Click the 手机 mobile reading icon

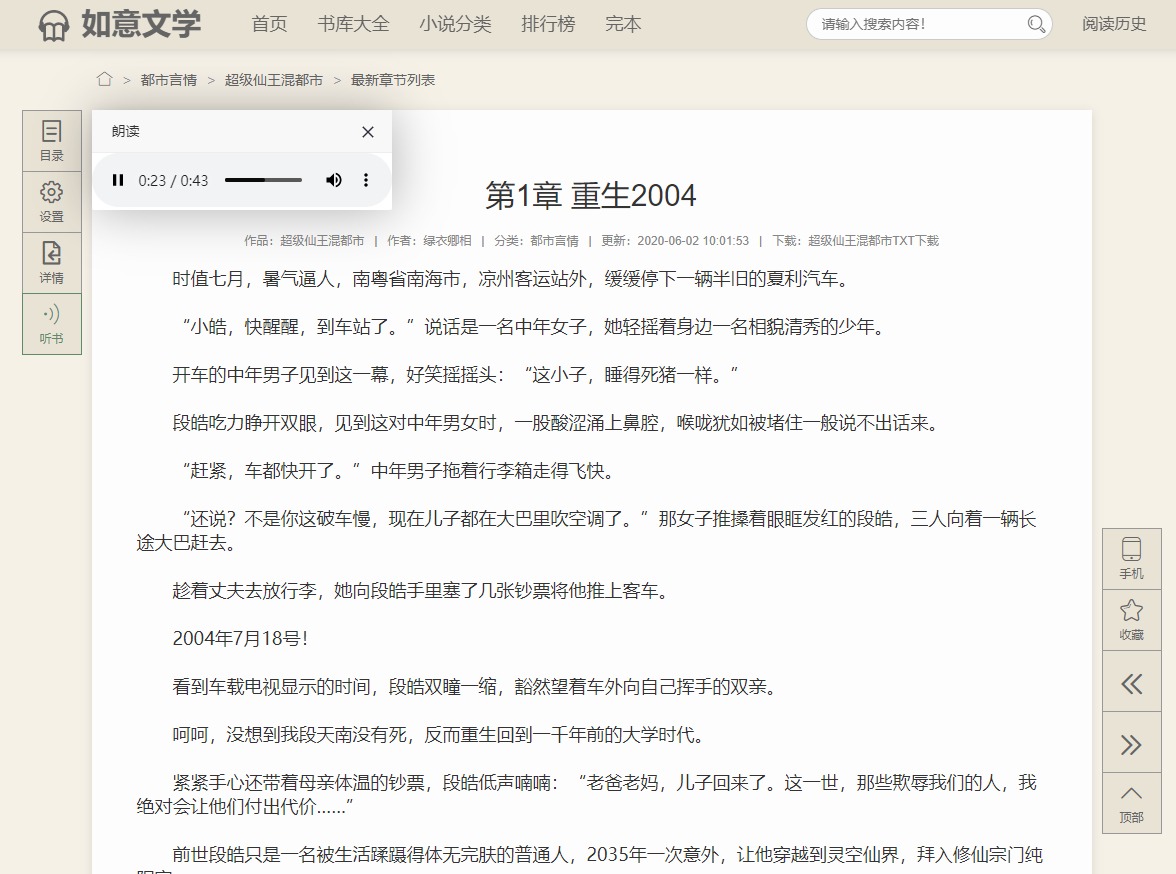(x=1131, y=558)
